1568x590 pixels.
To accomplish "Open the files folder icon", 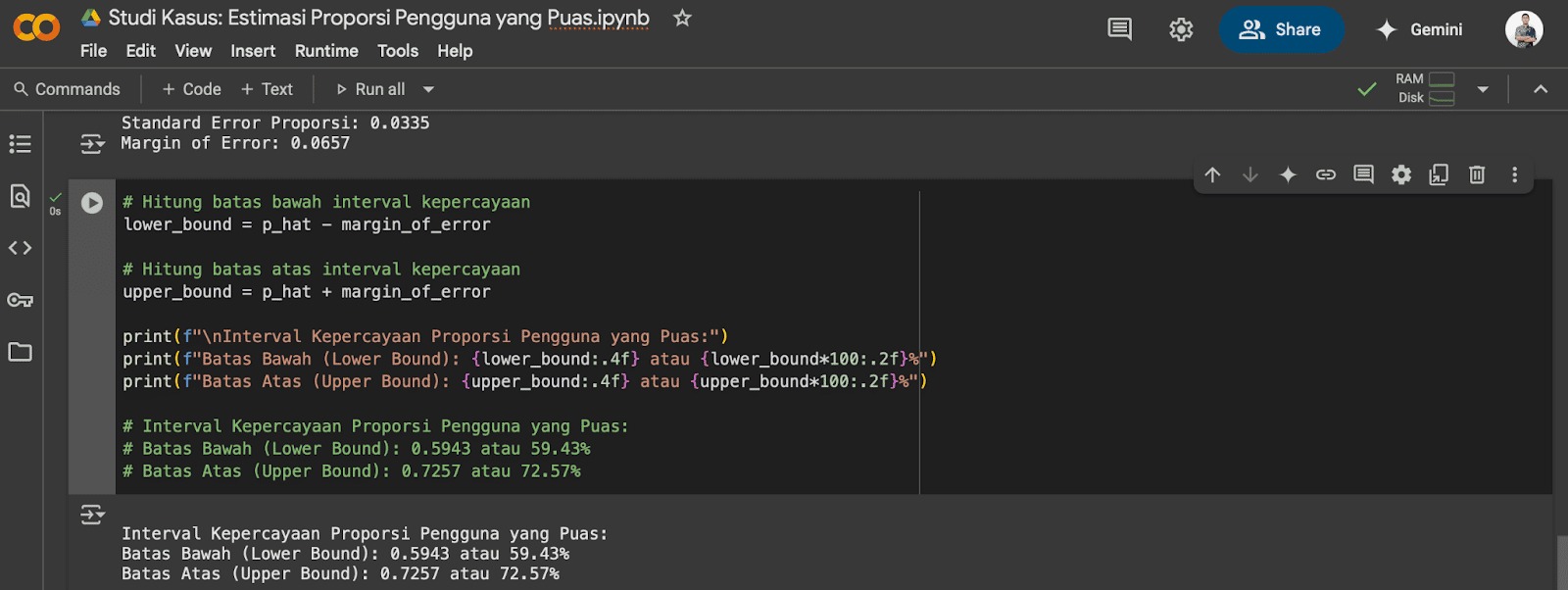I will coord(21,352).
